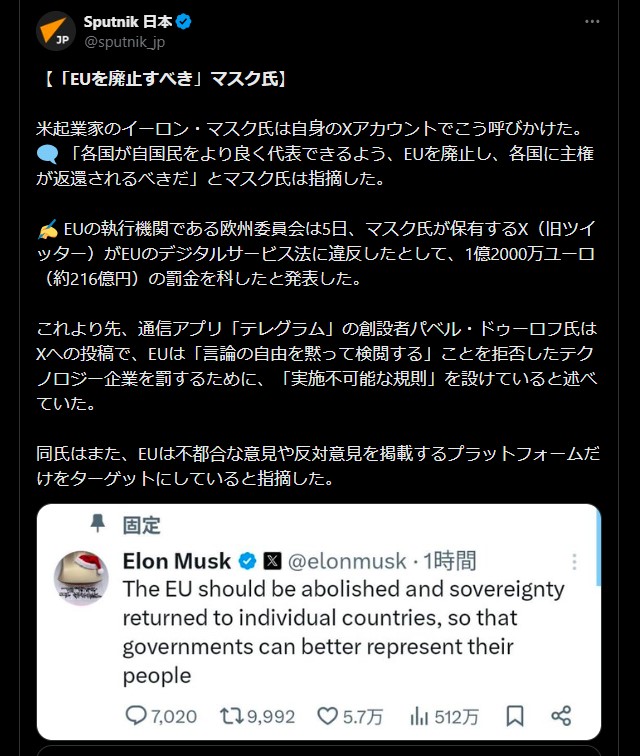Click the pin icon beside 固定
Screen dimensions: 640x756
click(97, 523)
